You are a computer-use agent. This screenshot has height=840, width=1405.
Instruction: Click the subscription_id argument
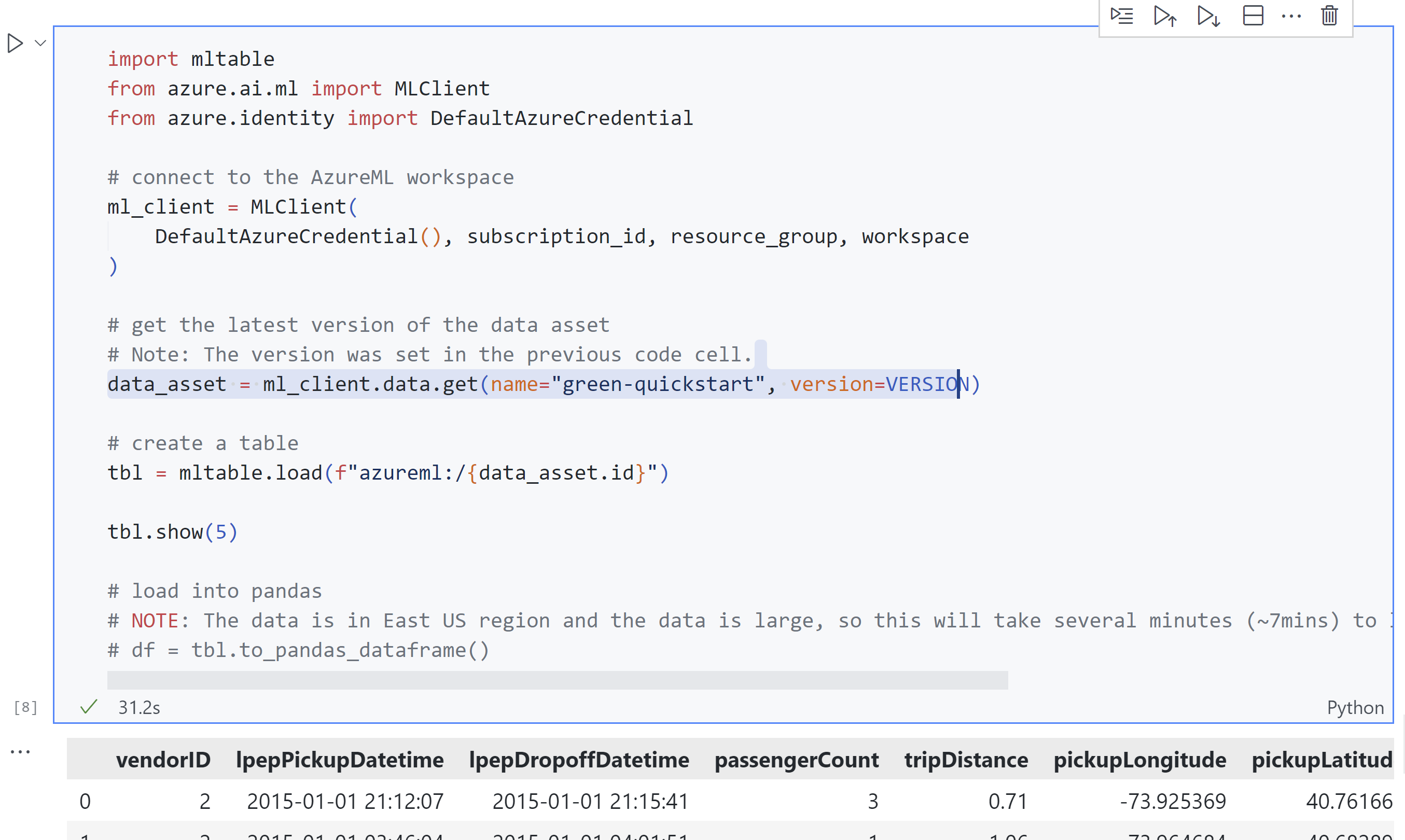click(556, 236)
